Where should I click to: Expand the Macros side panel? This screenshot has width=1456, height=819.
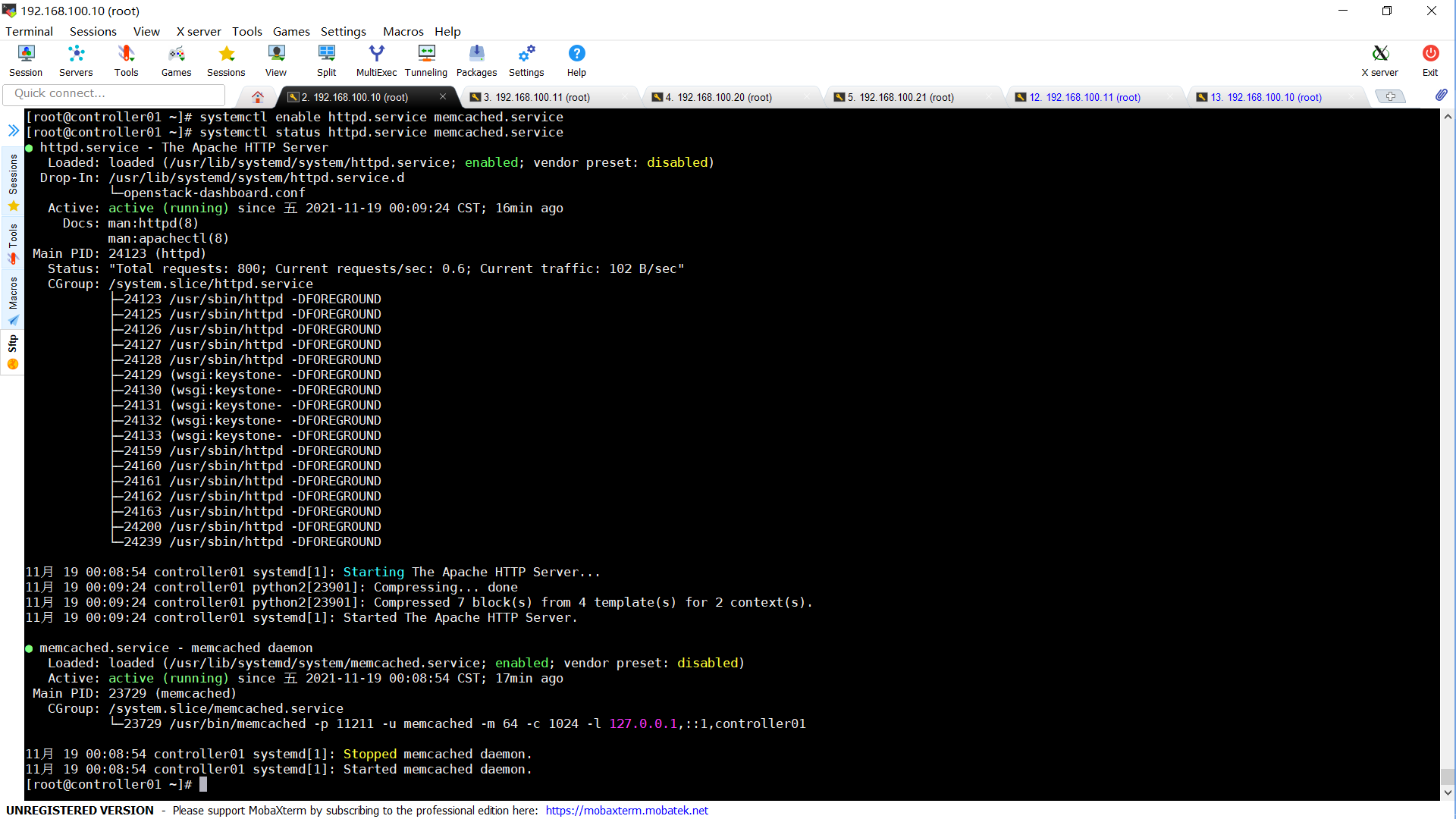pos(13,300)
